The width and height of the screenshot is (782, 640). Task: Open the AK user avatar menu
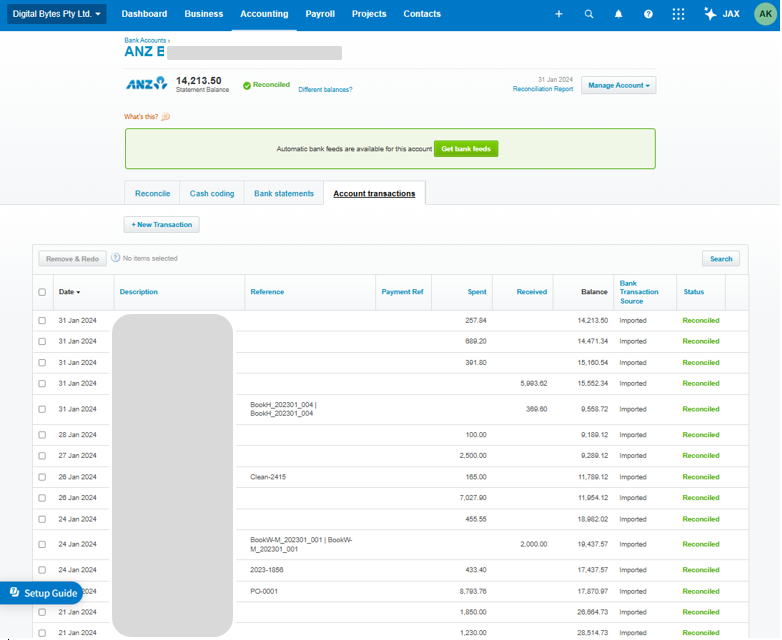(766, 14)
